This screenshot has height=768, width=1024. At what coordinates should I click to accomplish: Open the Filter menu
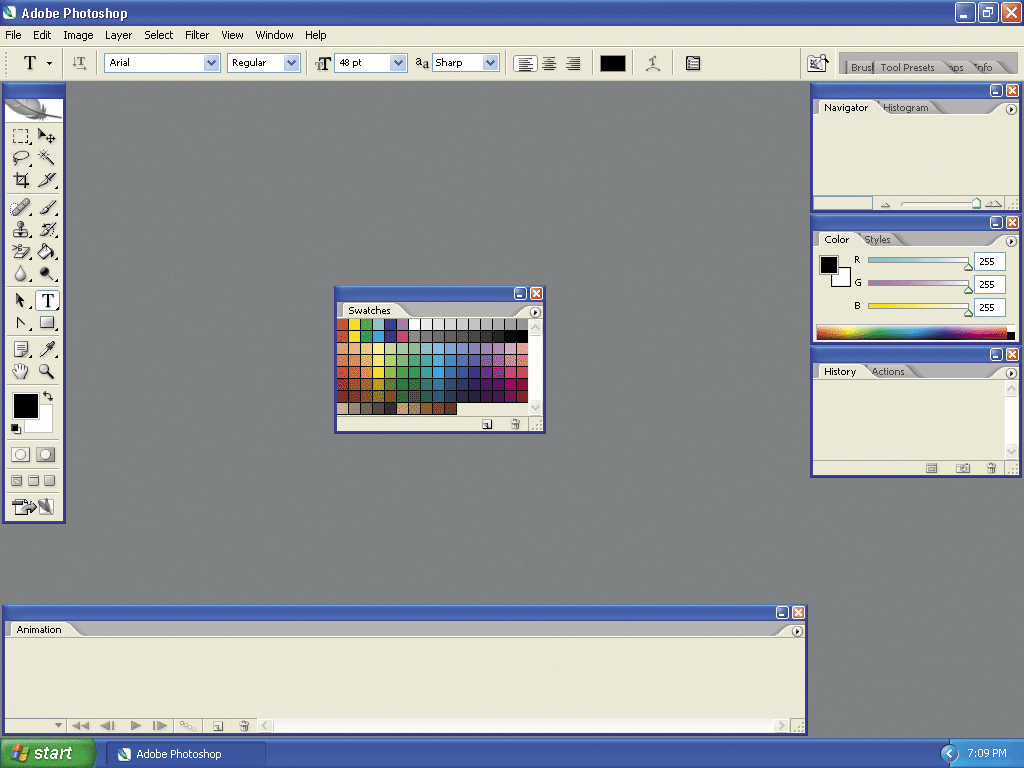197,35
